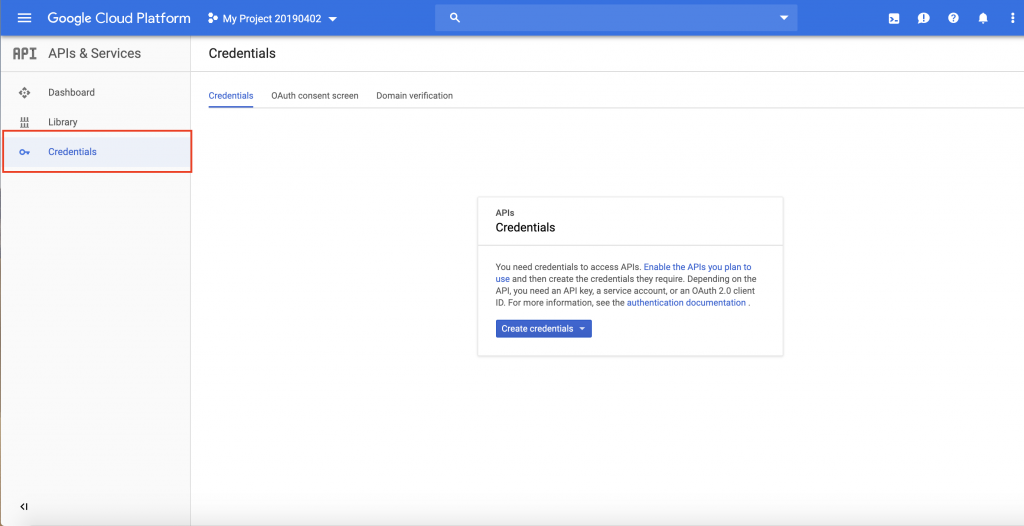Viewport: 1024px width, 526px height.
Task: Select Credentials in the sidebar
Action: pos(95,152)
